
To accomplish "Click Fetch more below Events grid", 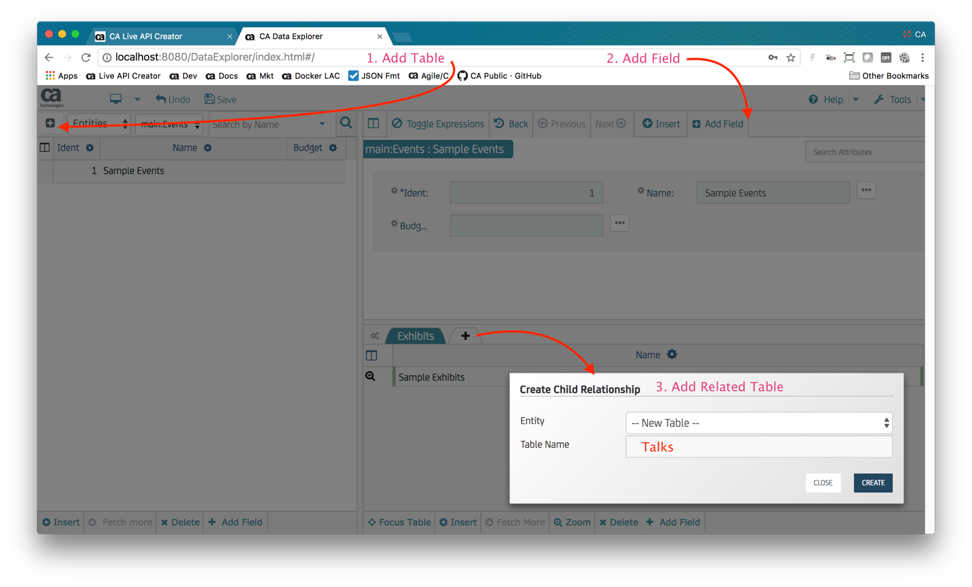I will click(x=120, y=522).
